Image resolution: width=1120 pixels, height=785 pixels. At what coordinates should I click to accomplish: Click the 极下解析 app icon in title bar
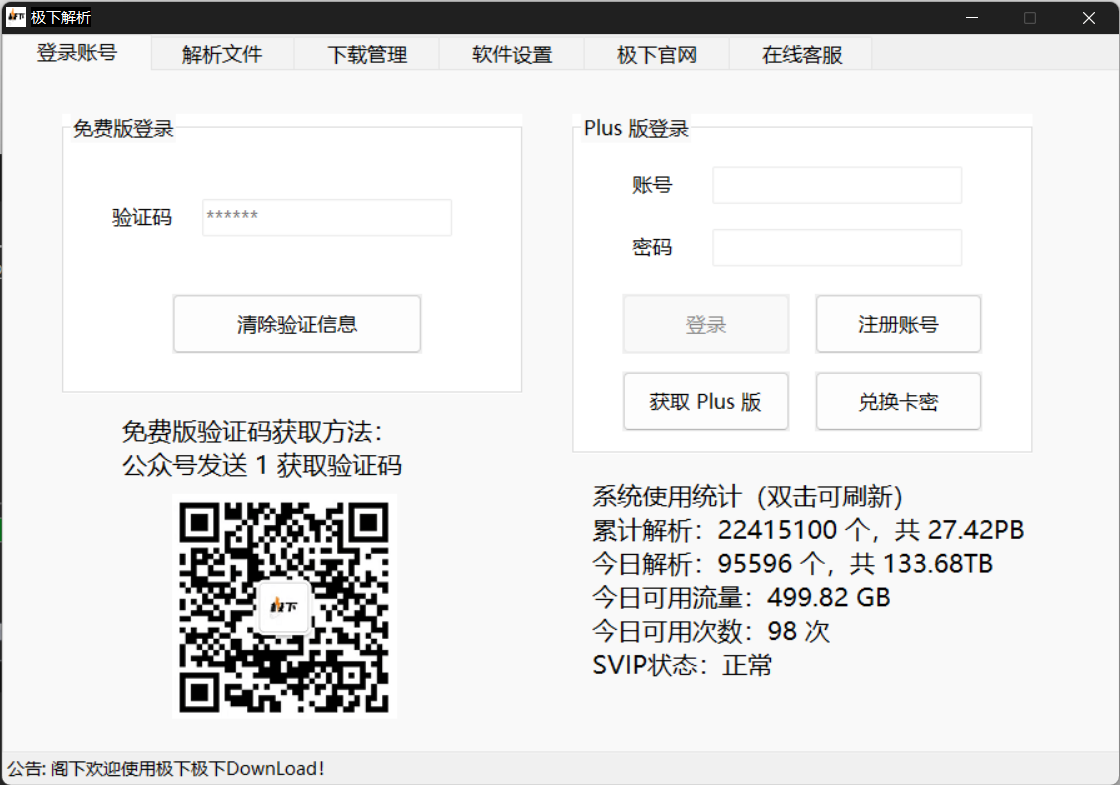tap(16, 17)
